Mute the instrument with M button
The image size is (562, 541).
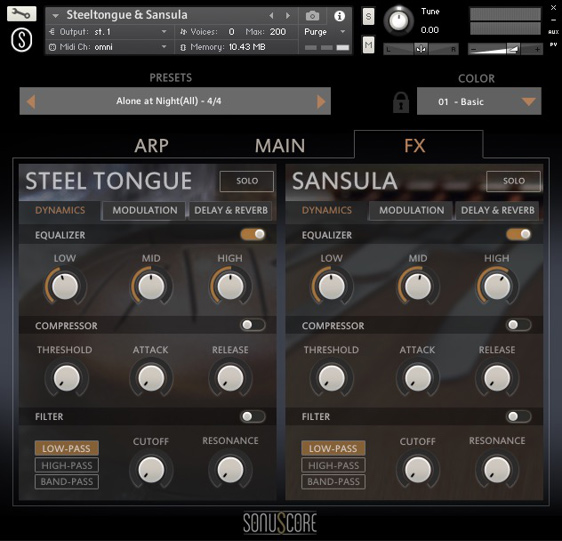tap(368, 45)
